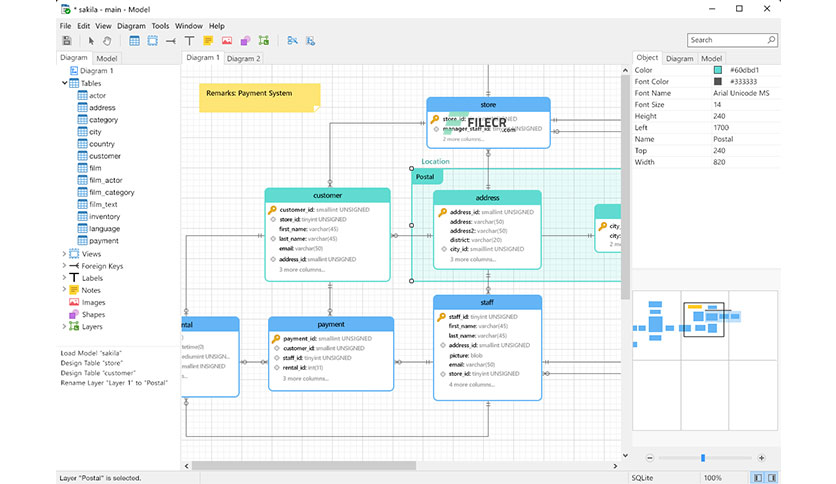Expand the Views tree node
This screenshot has width=836, height=484.
coord(65,254)
